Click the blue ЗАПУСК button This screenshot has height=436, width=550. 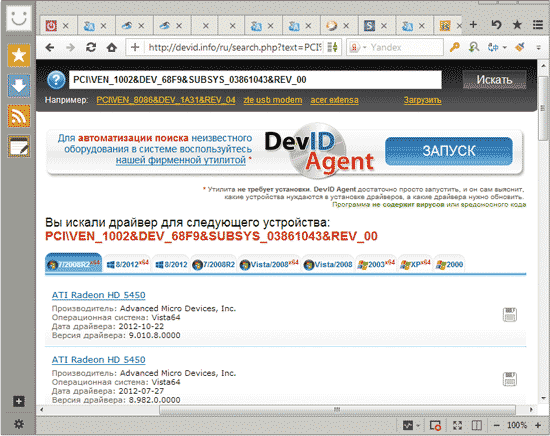coord(449,151)
